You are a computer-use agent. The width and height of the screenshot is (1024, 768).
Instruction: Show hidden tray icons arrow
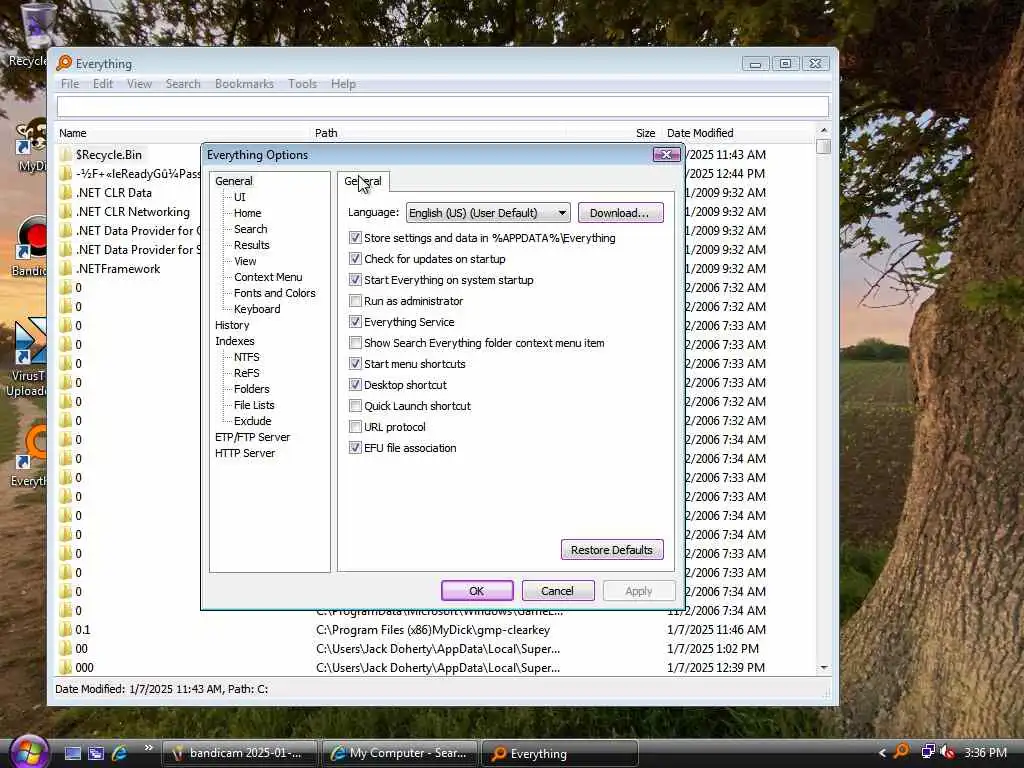882,753
